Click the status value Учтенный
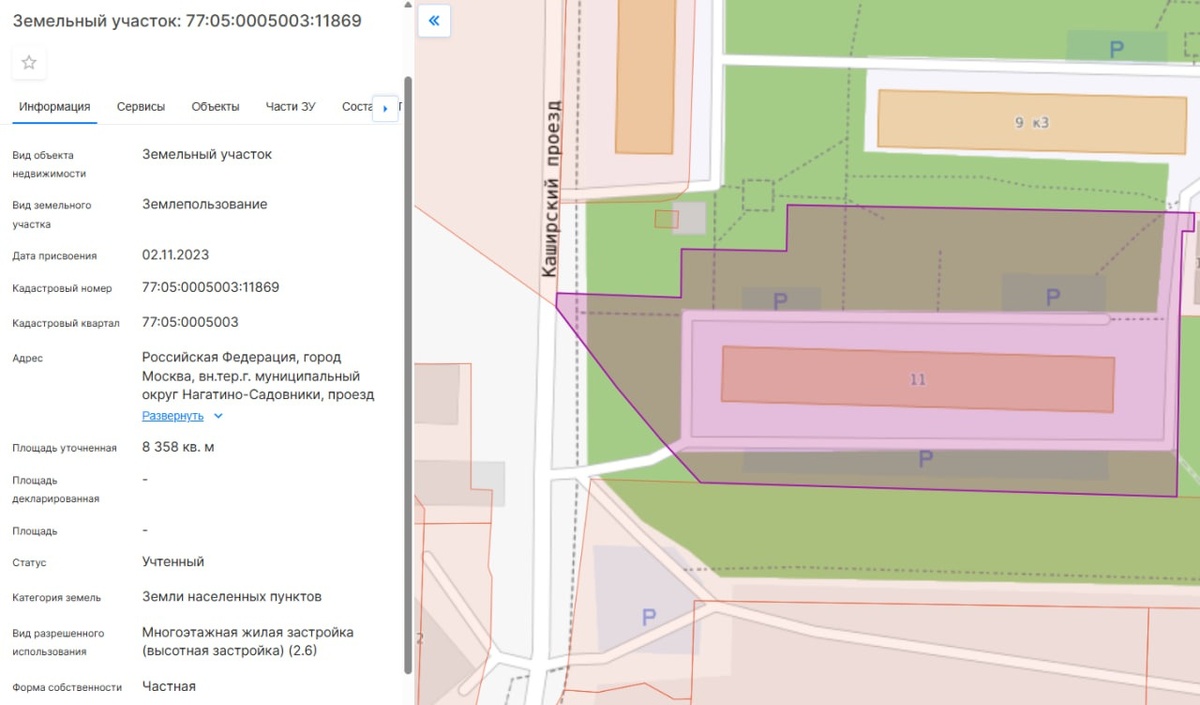1200x705 pixels. [173, 562]
